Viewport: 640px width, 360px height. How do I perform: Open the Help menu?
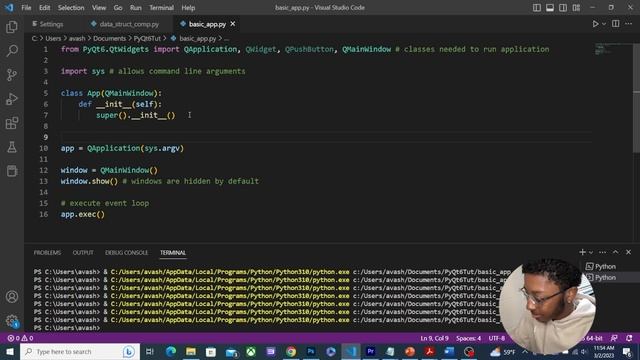(x=188, y=8)
